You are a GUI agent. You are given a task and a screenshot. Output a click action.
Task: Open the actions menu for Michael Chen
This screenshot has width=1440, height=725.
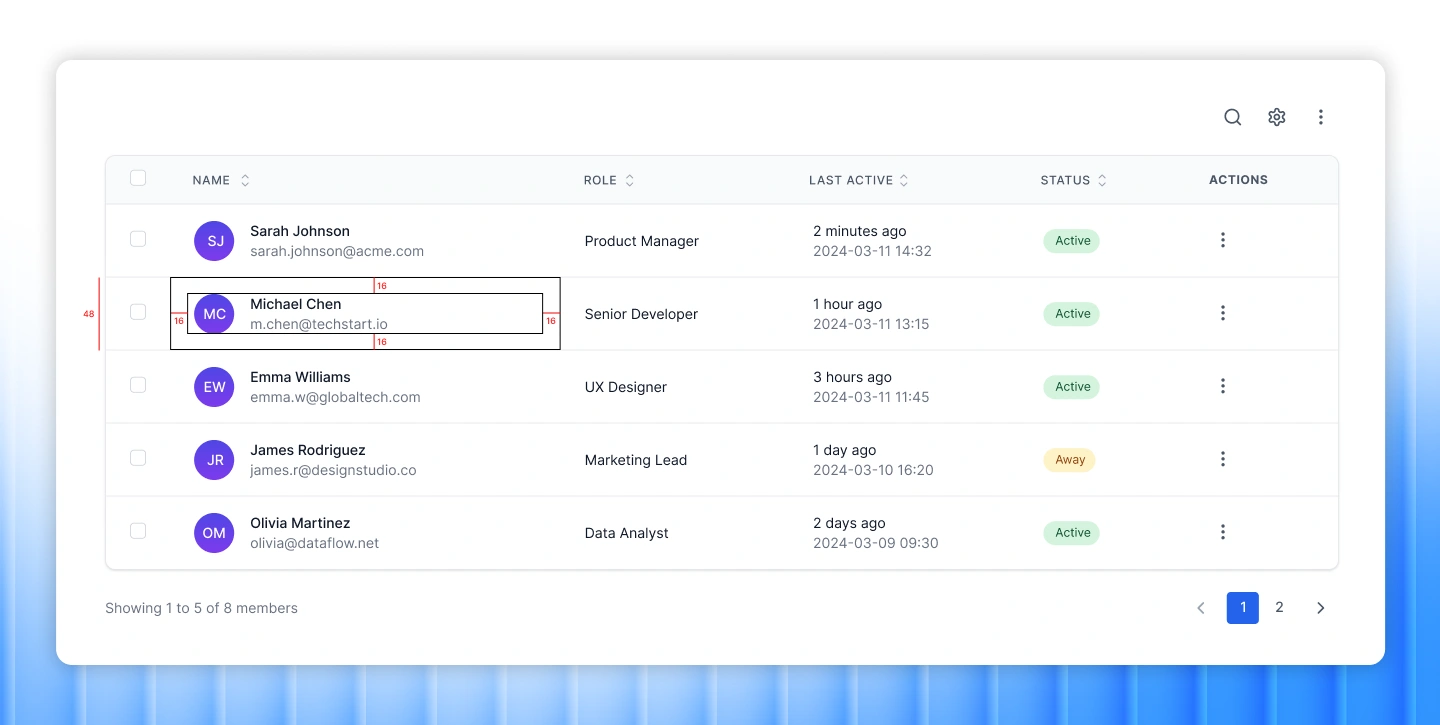click(x=1223, y=313)
